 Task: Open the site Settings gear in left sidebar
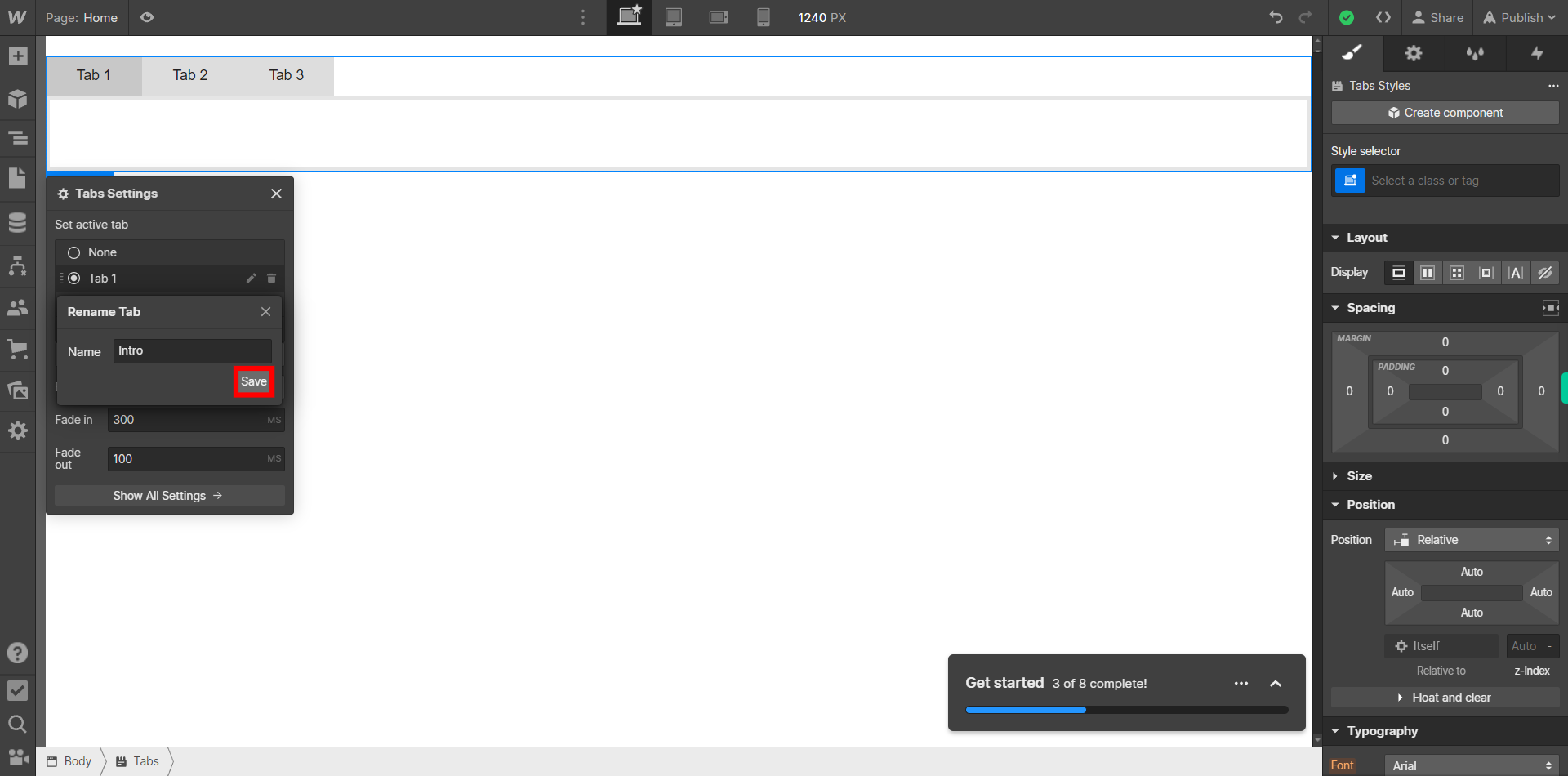[18, 430]
